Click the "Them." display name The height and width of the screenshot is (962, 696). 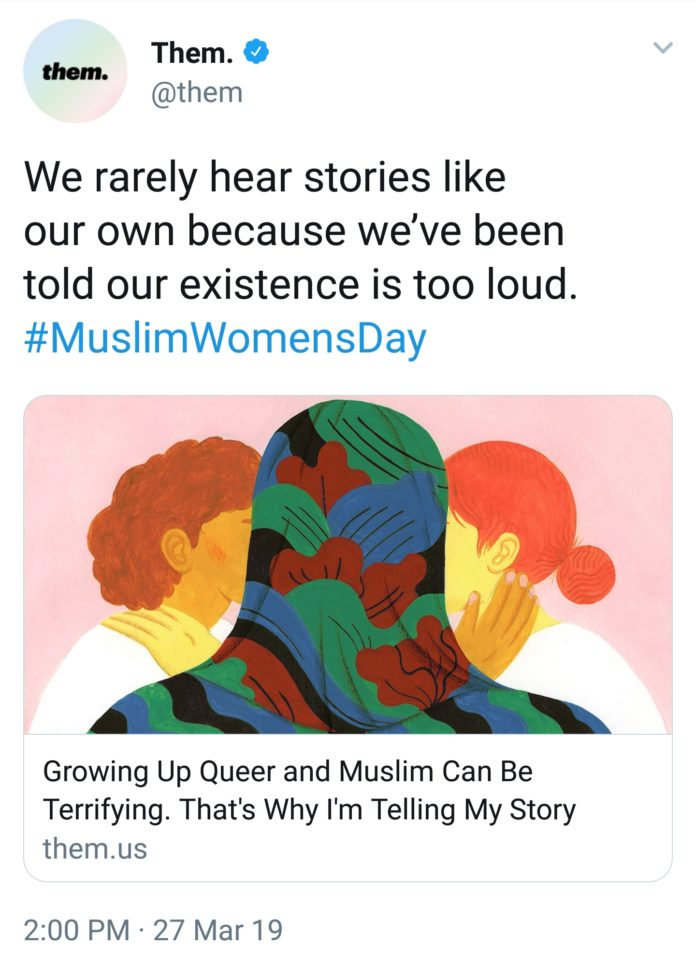tap(192, 53)
